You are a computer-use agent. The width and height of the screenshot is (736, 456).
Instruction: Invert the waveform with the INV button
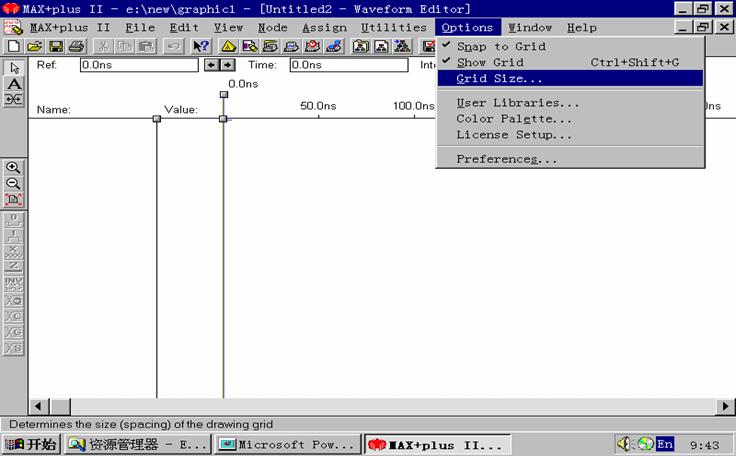[x=14, y=284]
